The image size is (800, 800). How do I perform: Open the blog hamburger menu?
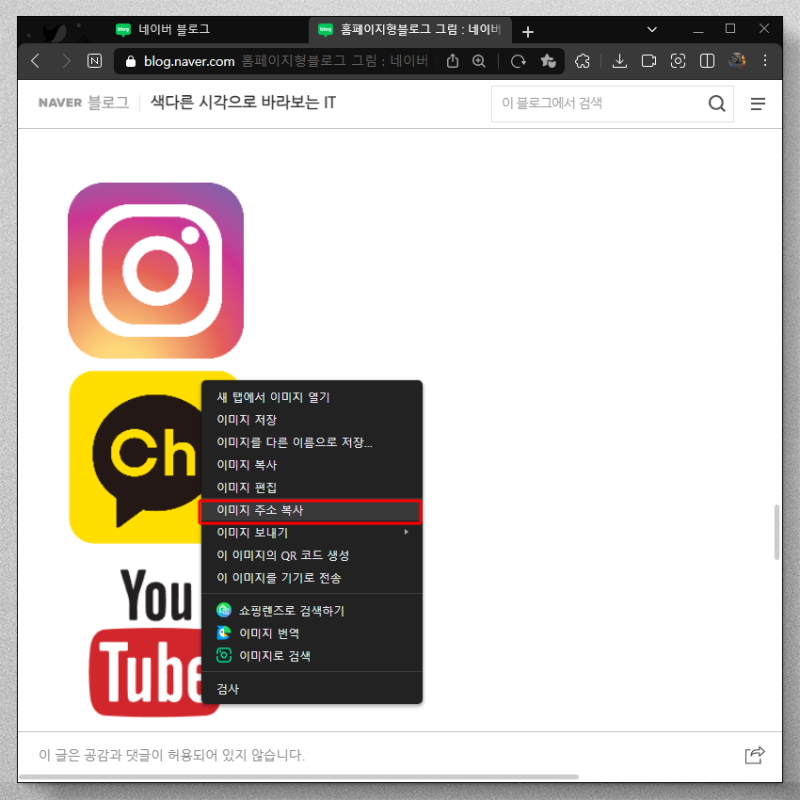pyautogui.click(x=758, y=104)
